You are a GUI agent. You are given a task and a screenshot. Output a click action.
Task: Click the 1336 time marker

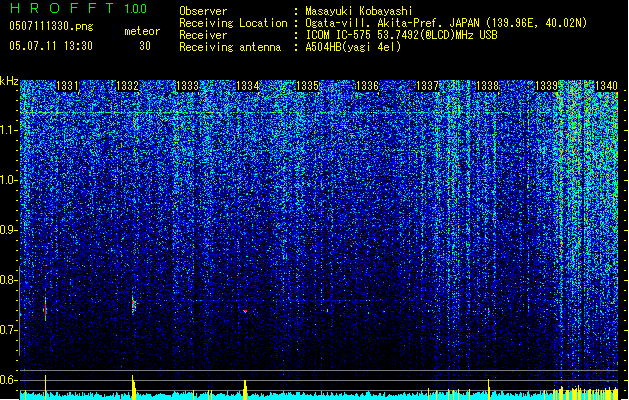point(367,86)
